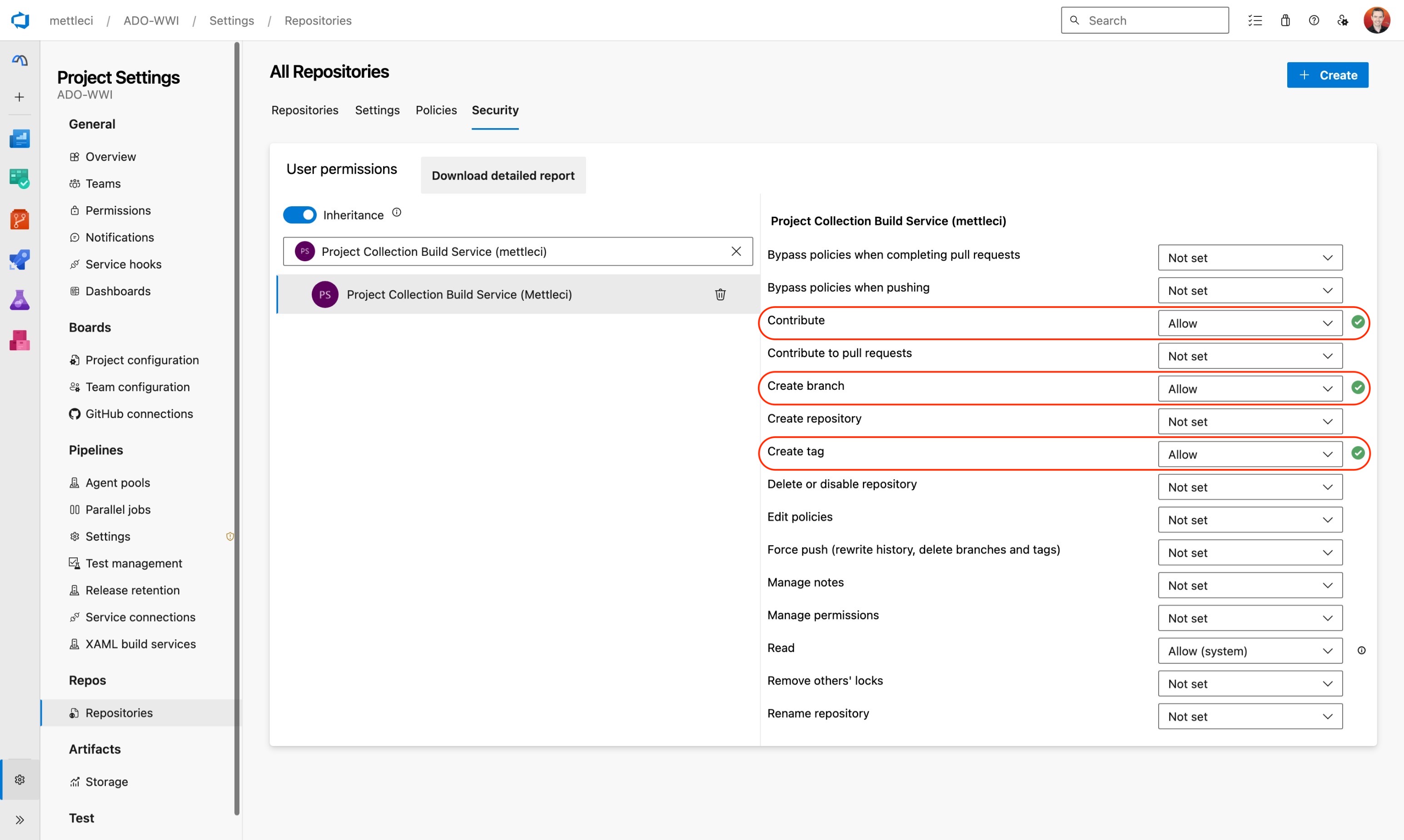Expand the Create tag permission dropdown
This screenshot has height=840, width=1404.
pyautogui.click(x=1250, y=455)
